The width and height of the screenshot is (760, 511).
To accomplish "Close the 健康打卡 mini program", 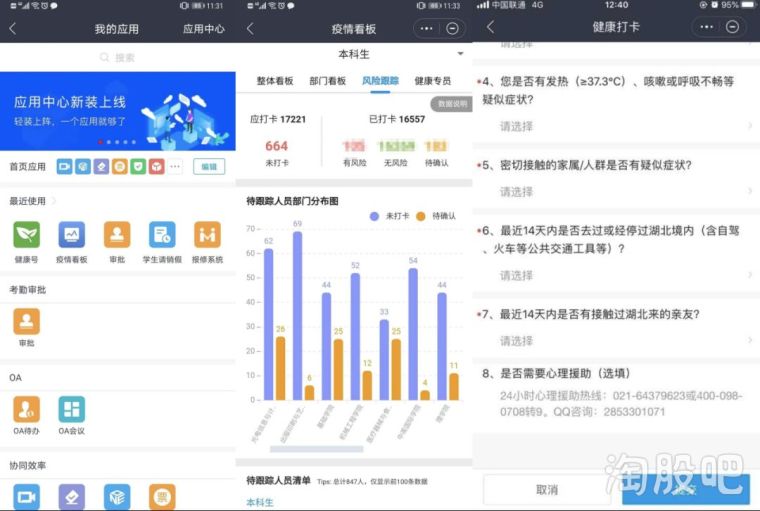I will pyautogui.click(x=732, y=27).
